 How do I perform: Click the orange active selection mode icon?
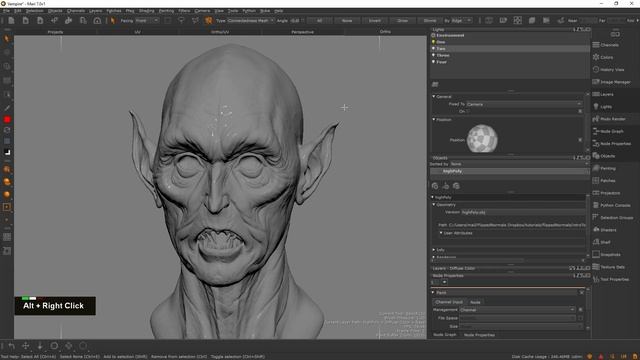point(209,20)
